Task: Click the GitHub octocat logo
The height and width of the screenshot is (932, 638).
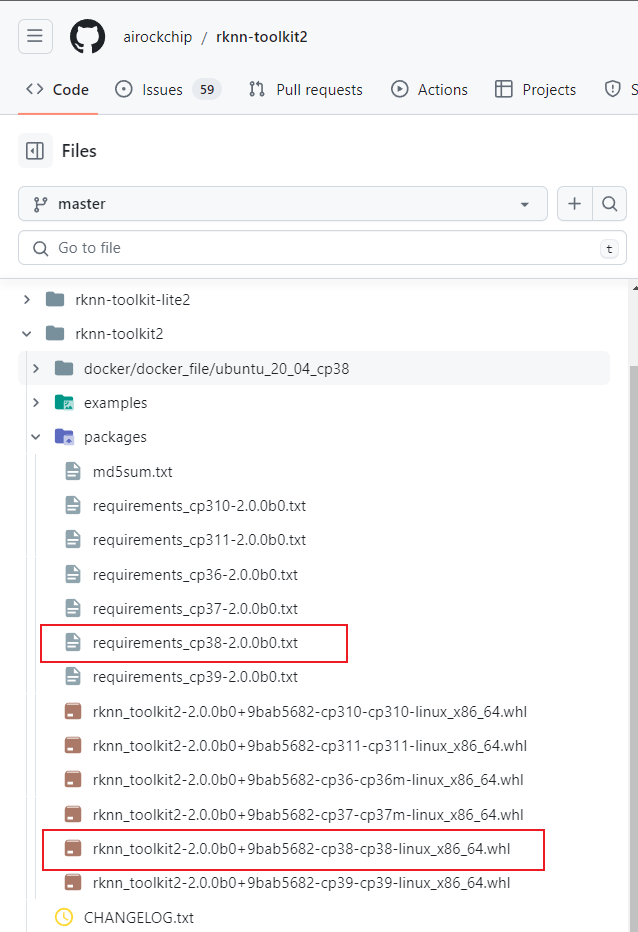Action: [x=87, y=36]
